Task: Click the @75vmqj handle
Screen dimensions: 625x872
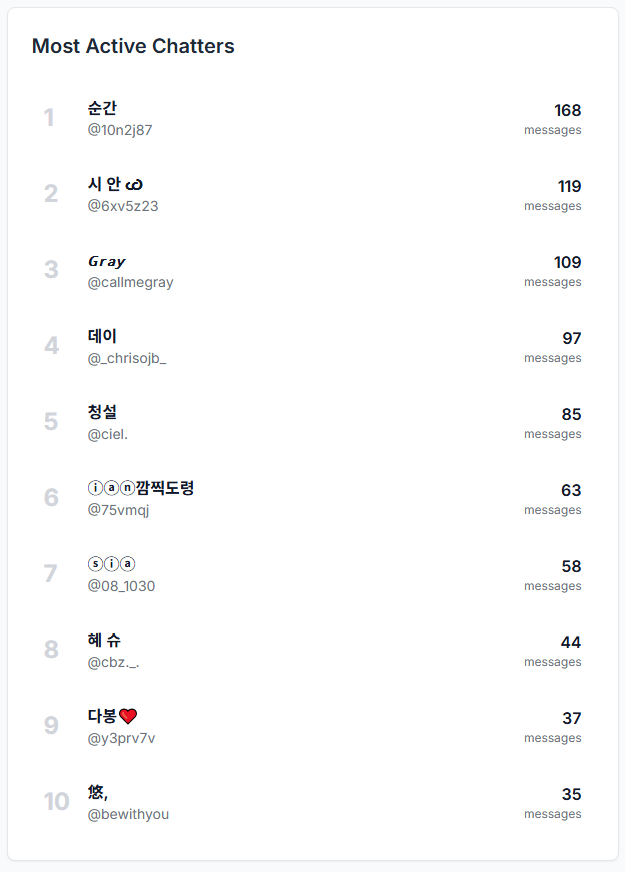Action: 118,510
